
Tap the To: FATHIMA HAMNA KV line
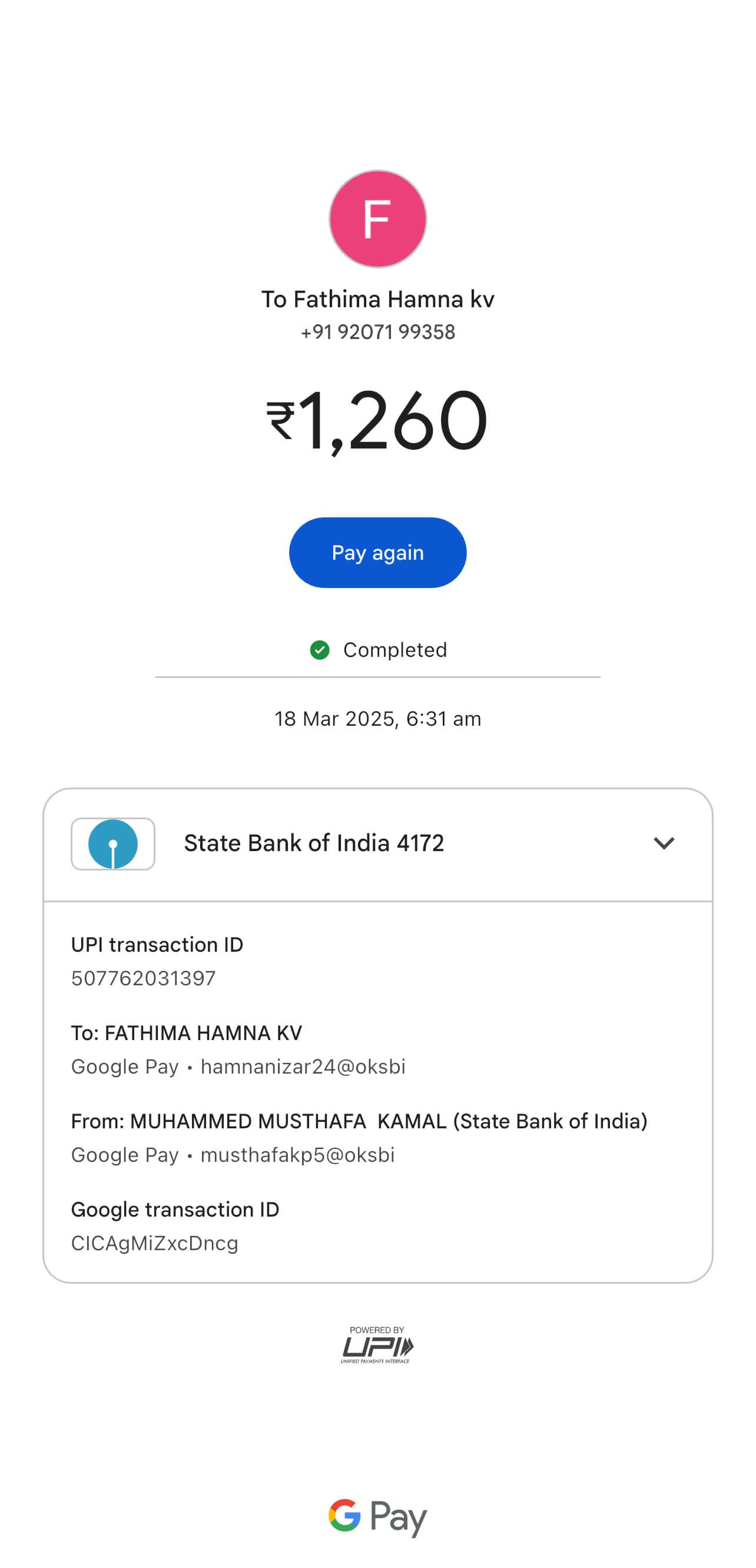[186, 1033]
